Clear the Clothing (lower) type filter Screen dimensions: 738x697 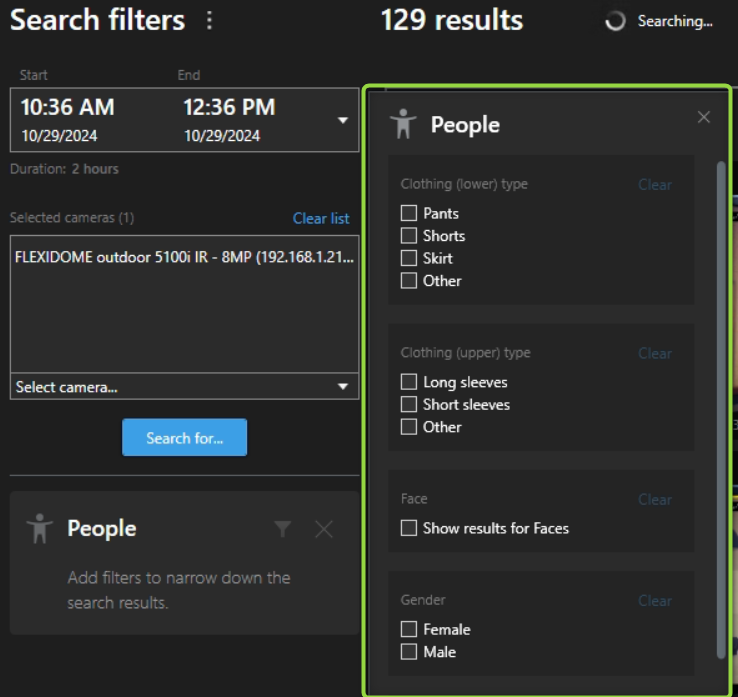pos(655,184)
